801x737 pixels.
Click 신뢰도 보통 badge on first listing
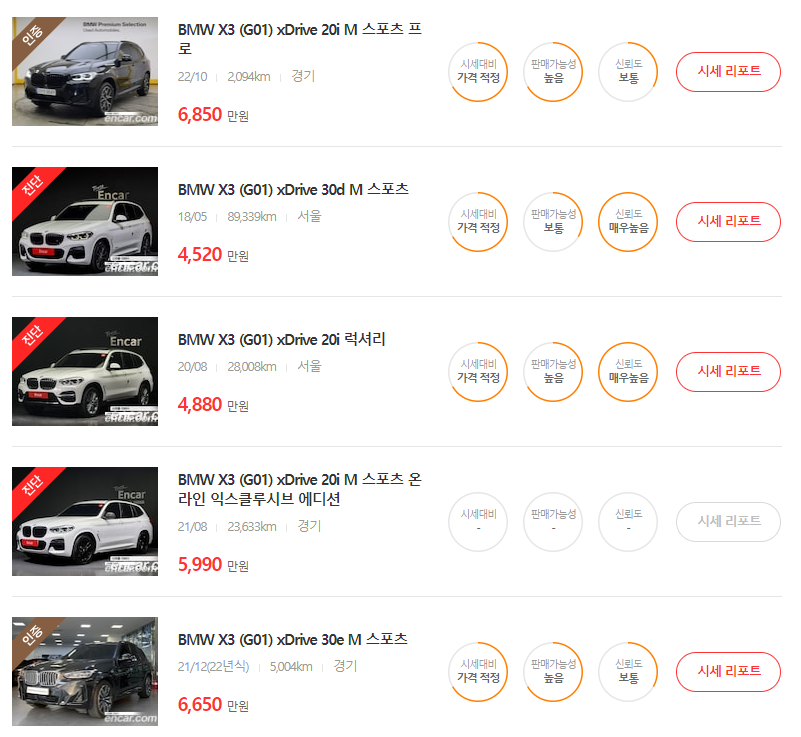[x=628, y=72]
